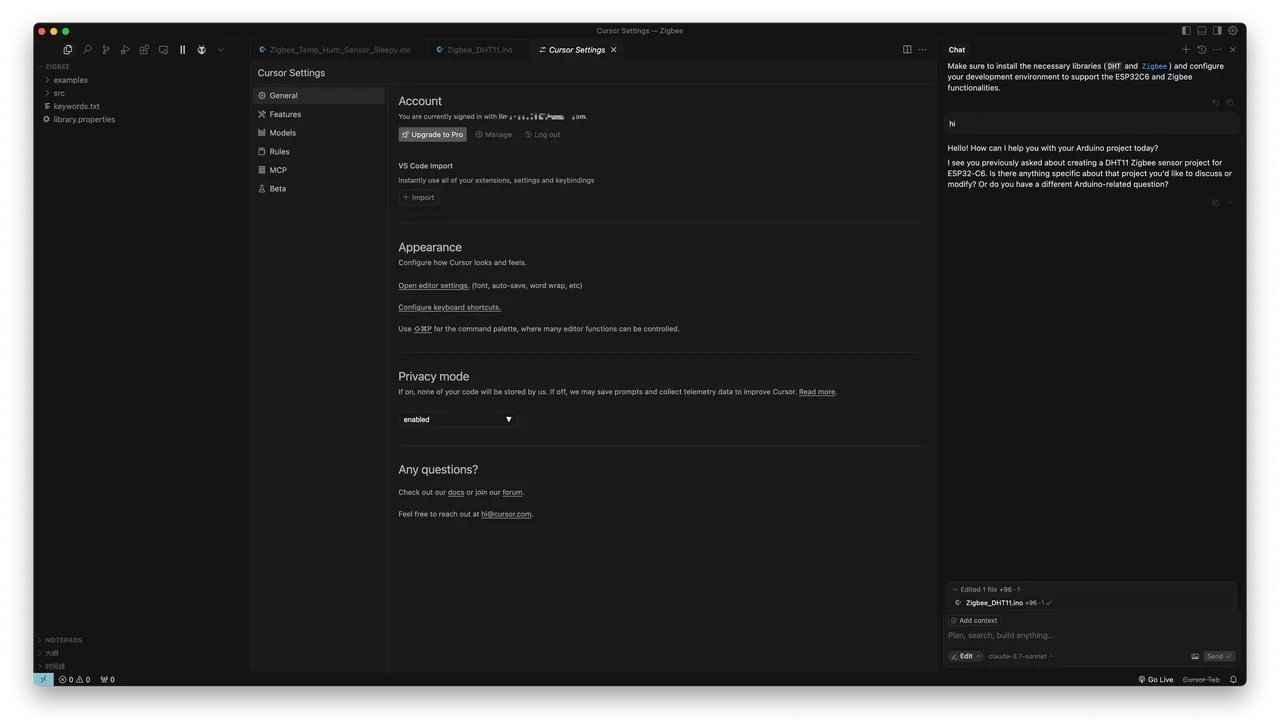Open the Run and Debug view icon
This screenshot has height=720, width=1280.
pos(125,49)
